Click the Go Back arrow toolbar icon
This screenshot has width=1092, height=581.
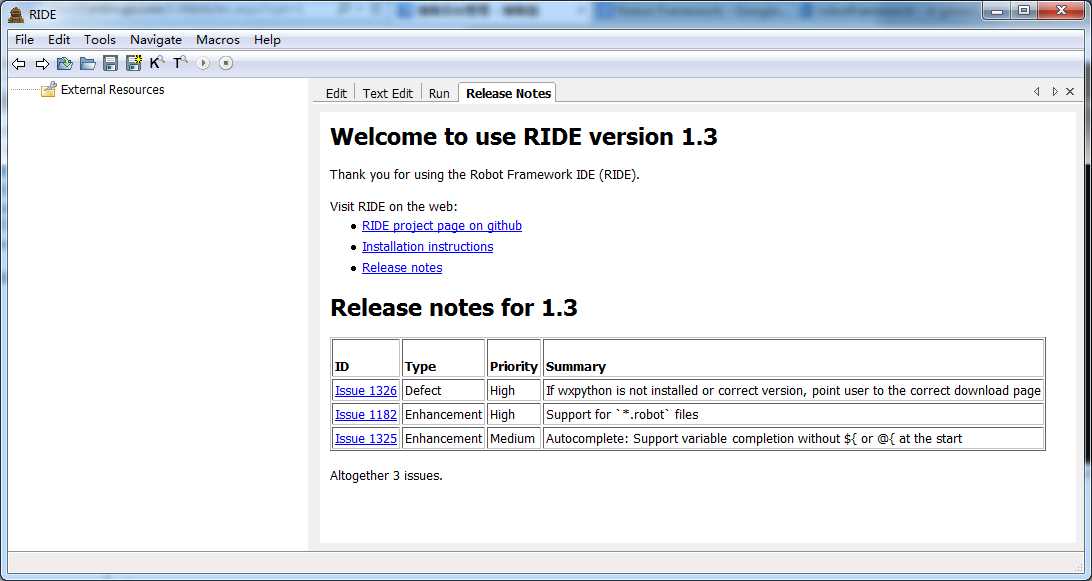pyautogui.click(x=19, y=64)
